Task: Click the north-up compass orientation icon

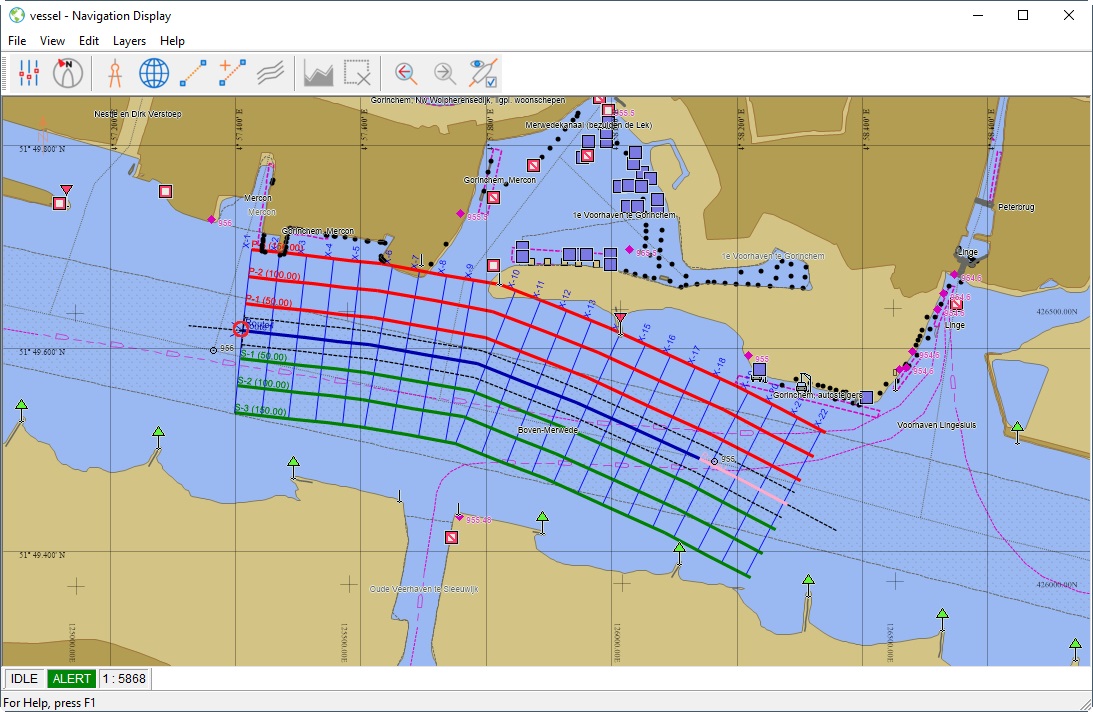Action: coord(68,73)
